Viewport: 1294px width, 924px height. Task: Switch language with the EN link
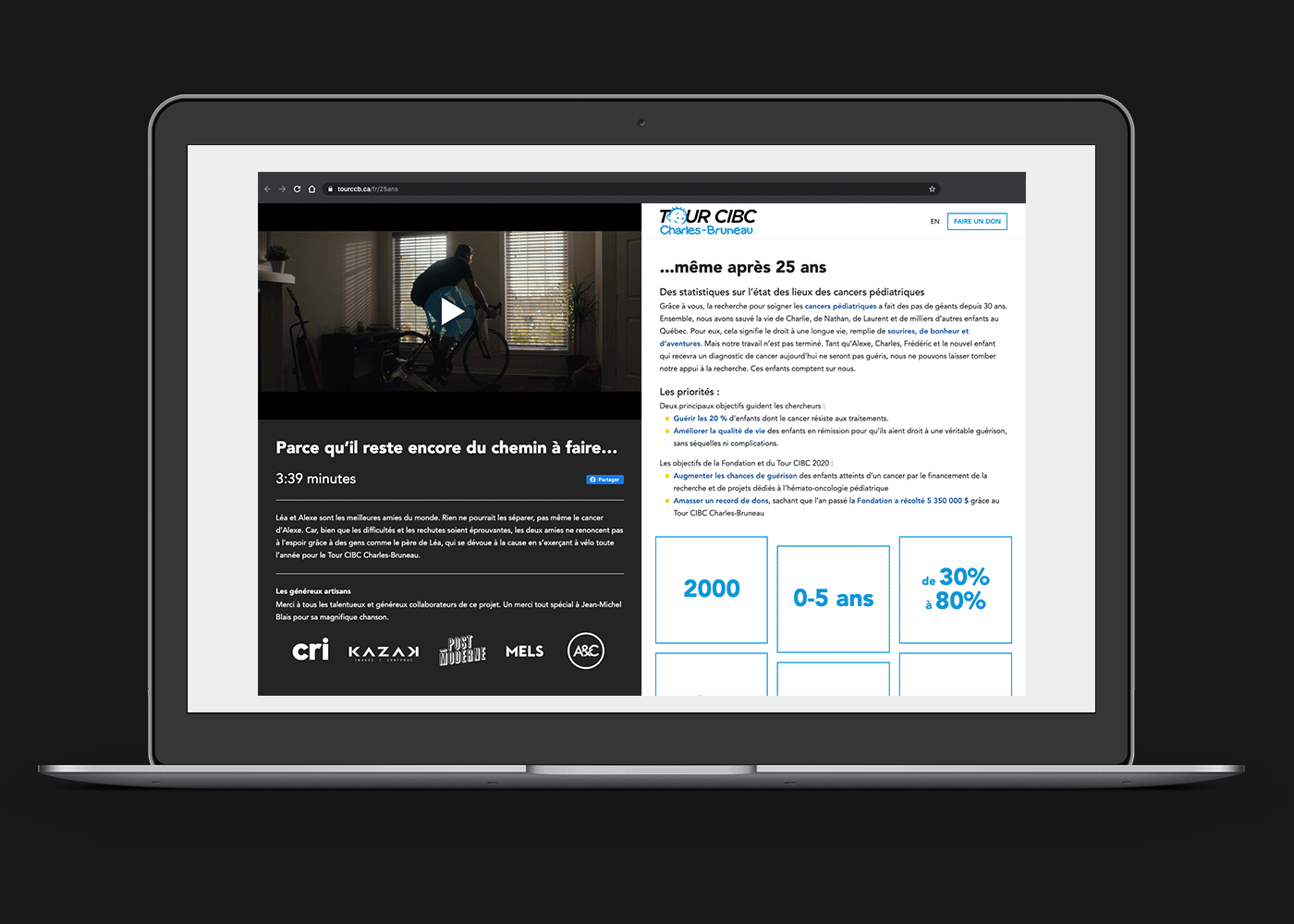coord(934,222)
